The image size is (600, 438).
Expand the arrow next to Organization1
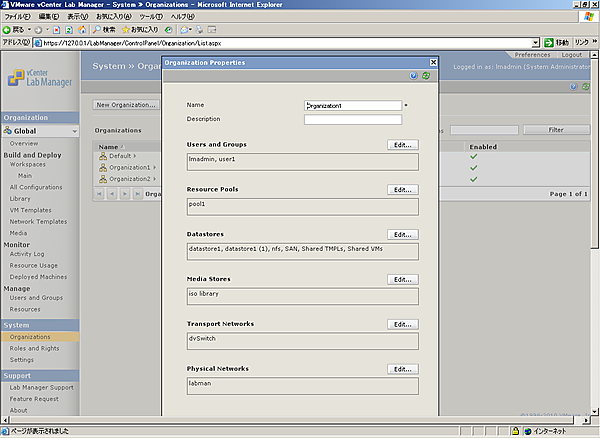[155, 167]
